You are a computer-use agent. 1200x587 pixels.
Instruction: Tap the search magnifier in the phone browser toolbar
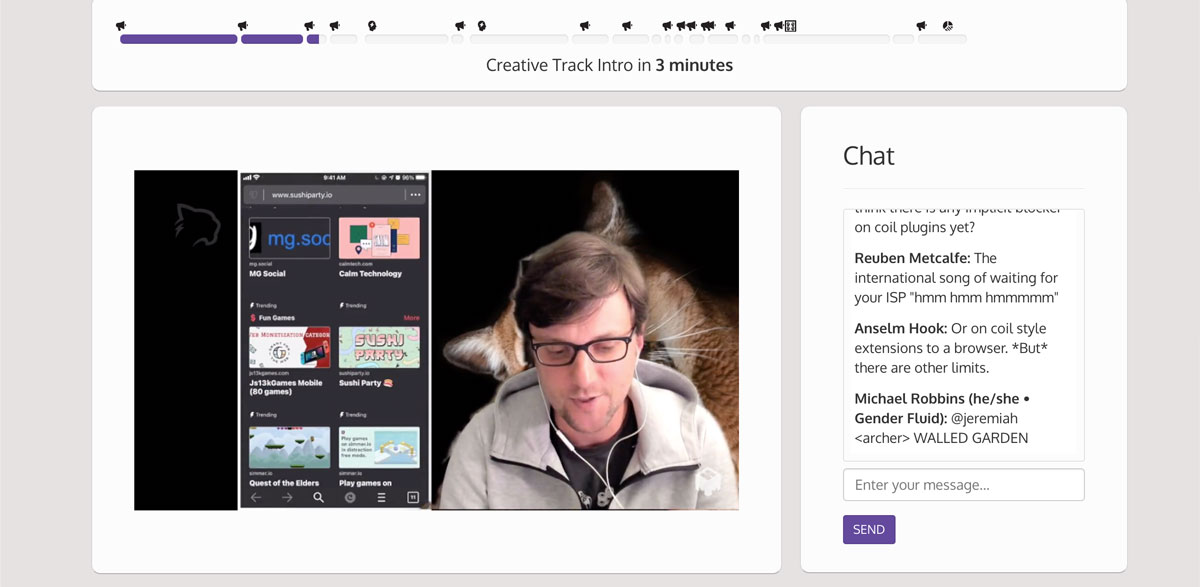point(318,497)
